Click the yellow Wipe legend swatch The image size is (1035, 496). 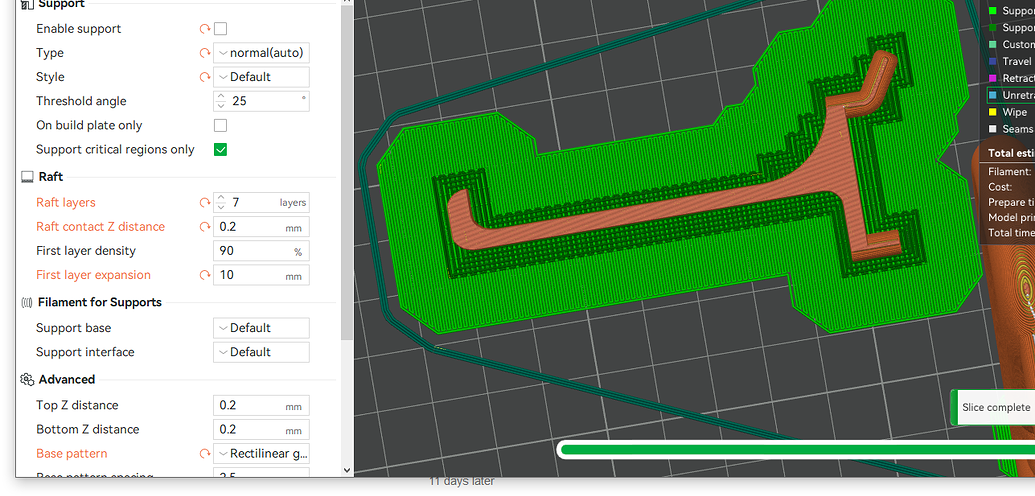[x=992, y=112]
